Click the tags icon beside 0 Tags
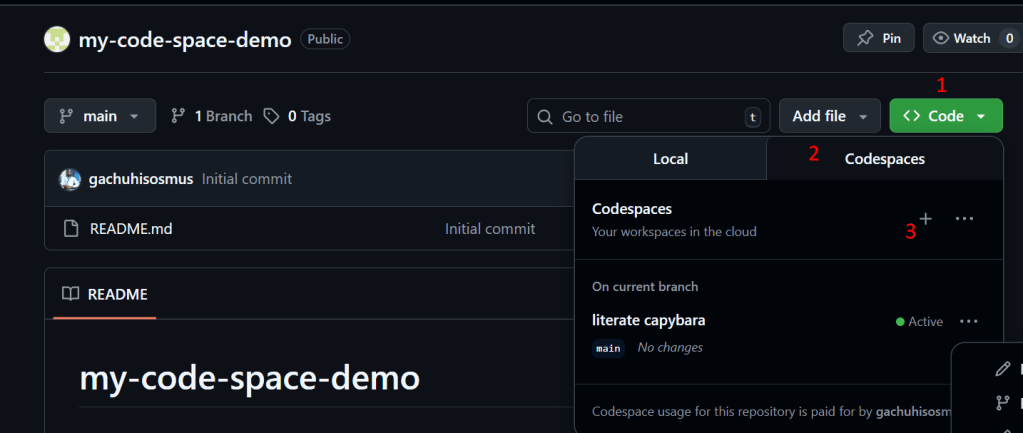 click(x=271, y=116)
